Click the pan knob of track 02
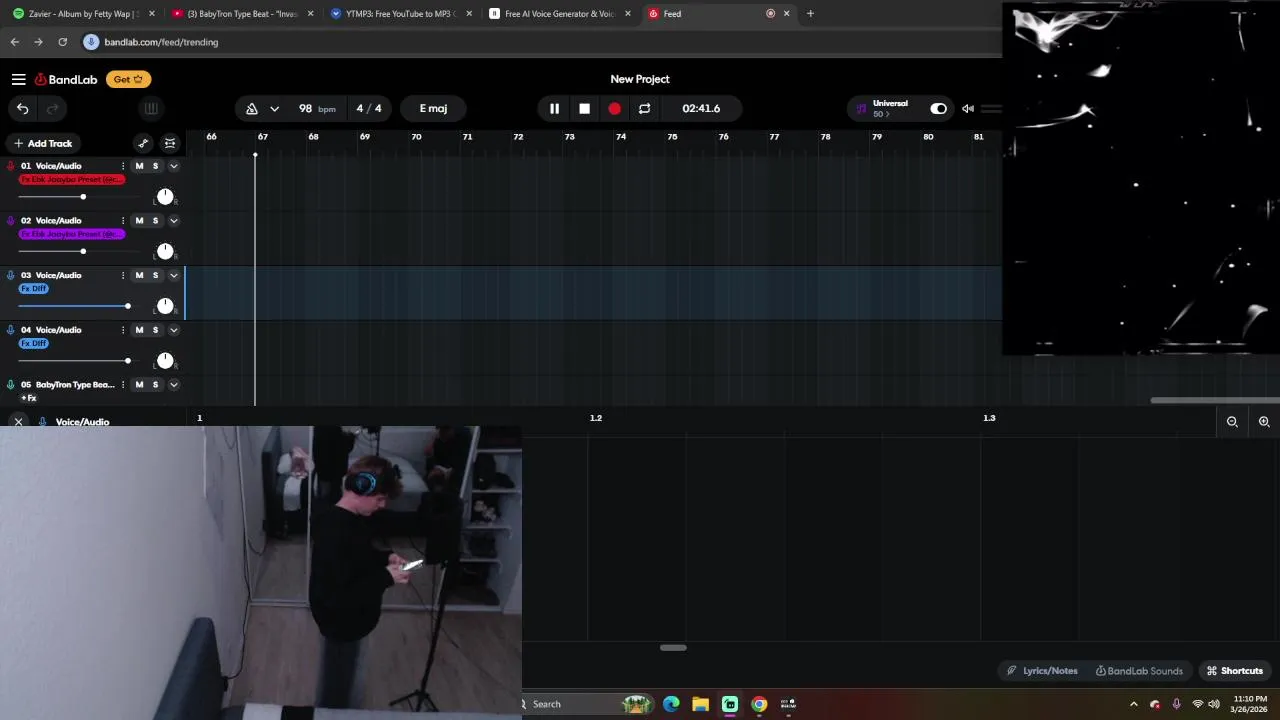The image size is (1280, 720). point(165,251)
